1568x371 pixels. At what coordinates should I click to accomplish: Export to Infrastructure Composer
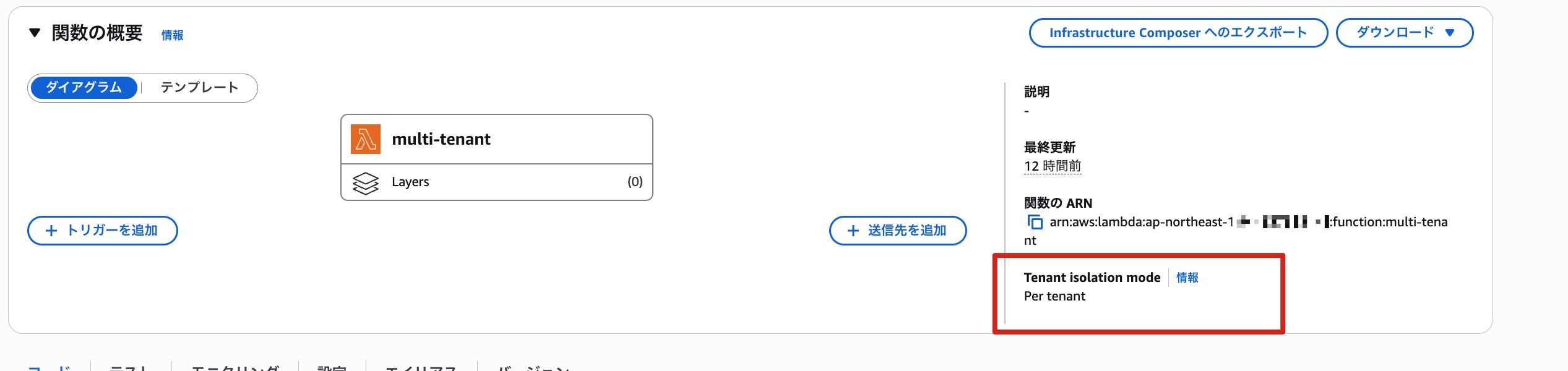point(1178,33)
